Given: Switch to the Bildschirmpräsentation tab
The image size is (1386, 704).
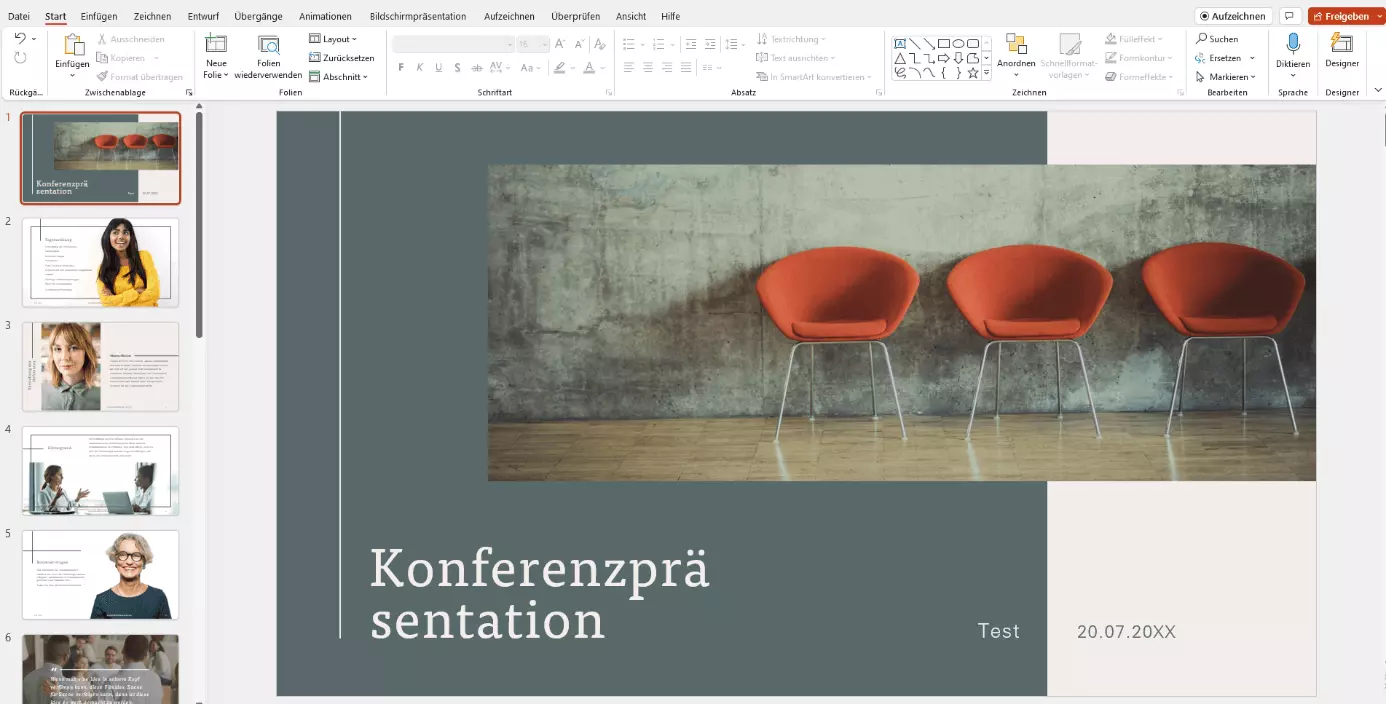Looking at the screenshot, I should pyautogui.click(x=418, y=16).
